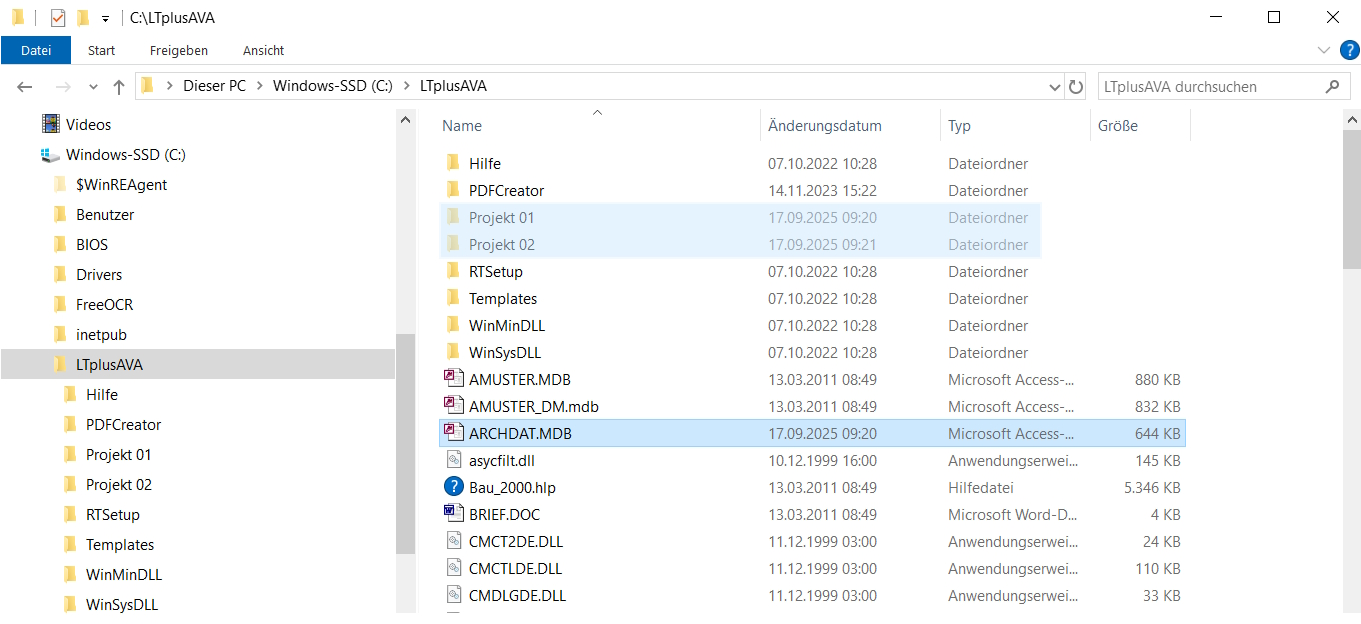Viewport: 1361px width, 624px height.
Task: Sort files by Änderungsdatum column header
Action: tap(825, 126)
